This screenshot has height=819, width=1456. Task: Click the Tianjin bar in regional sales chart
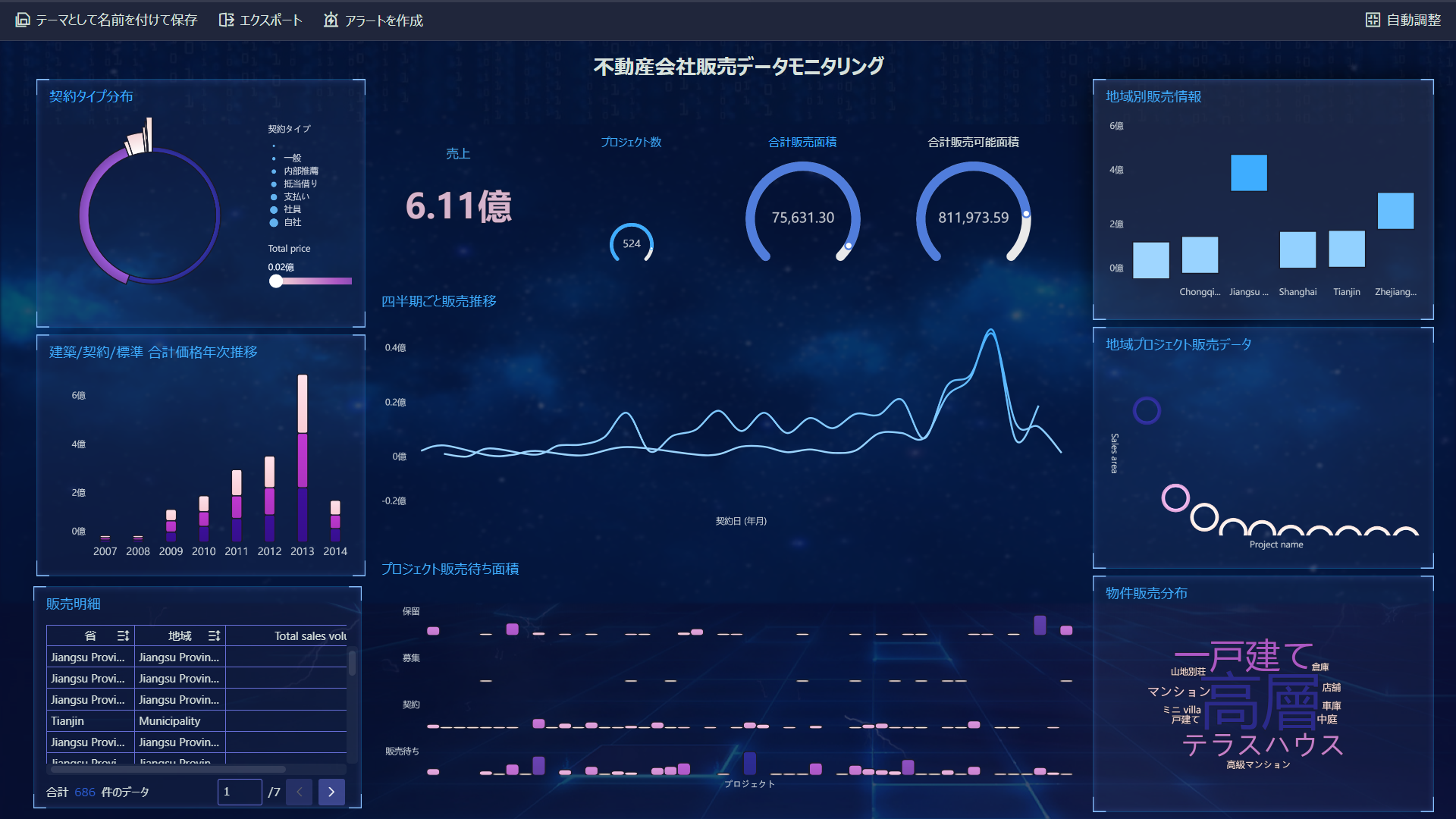pos(1347,249)
